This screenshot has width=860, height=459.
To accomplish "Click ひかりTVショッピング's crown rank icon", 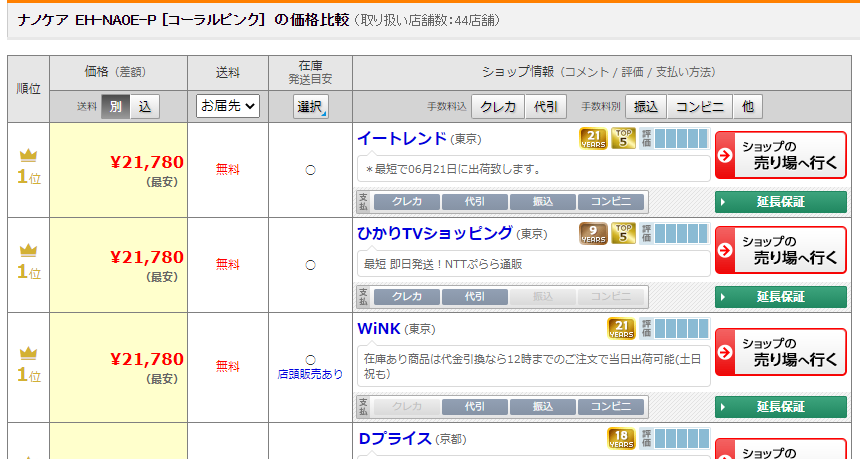I will [x=29, y=250].
